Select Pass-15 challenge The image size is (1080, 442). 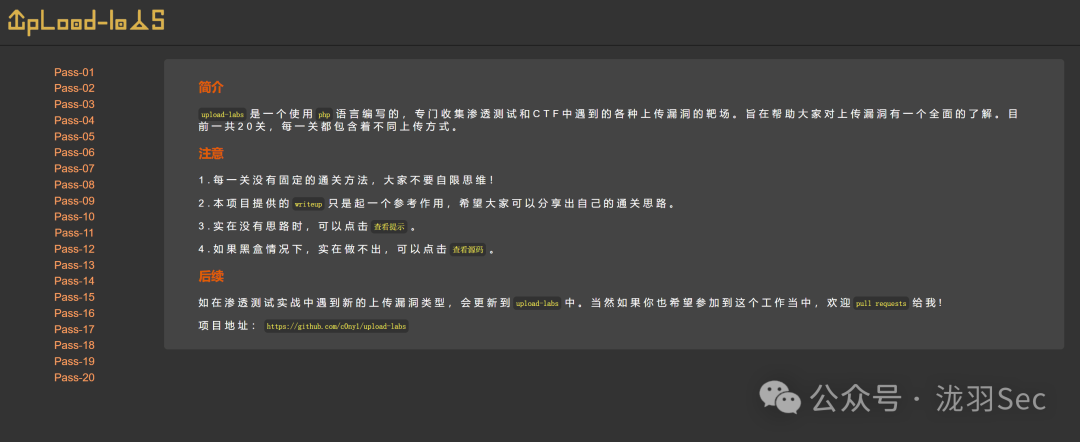tap(74, 297)
